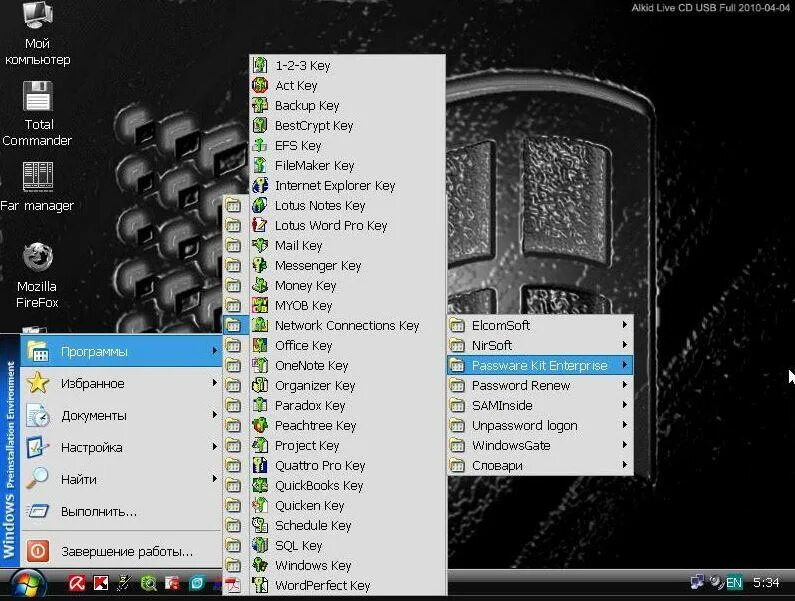Launch Peachtree Key icon

coord(260,425)
